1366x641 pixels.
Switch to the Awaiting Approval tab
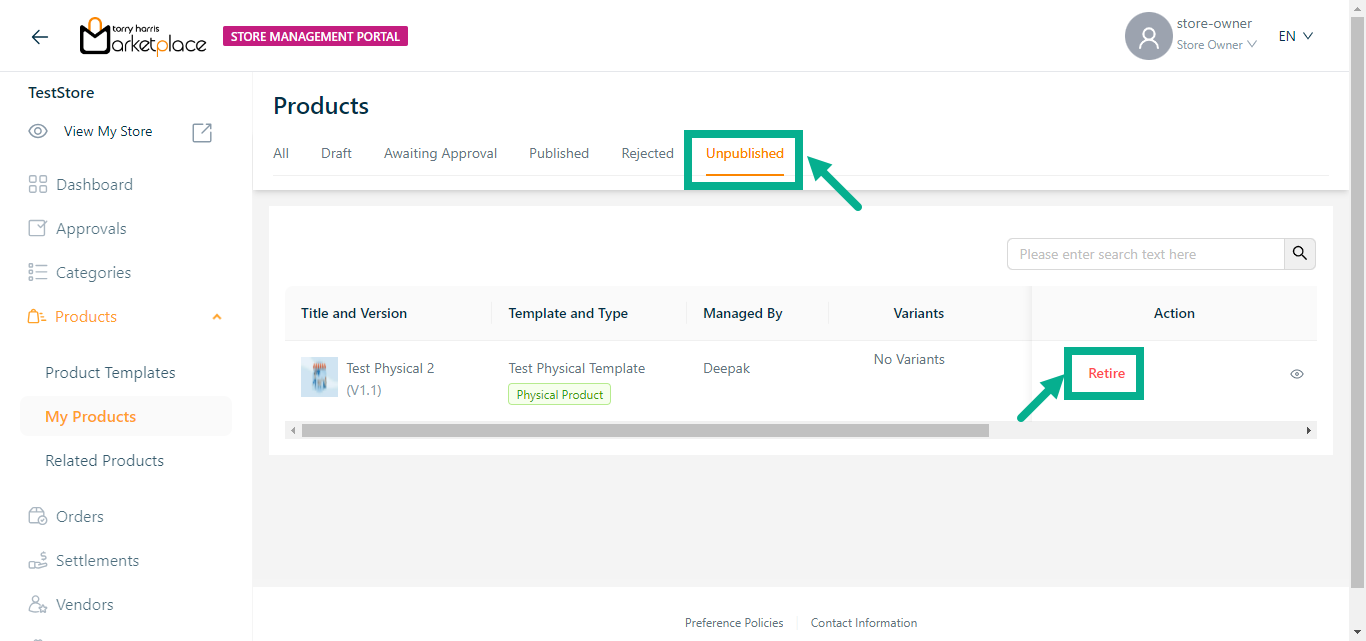click(x=440, y=153)
